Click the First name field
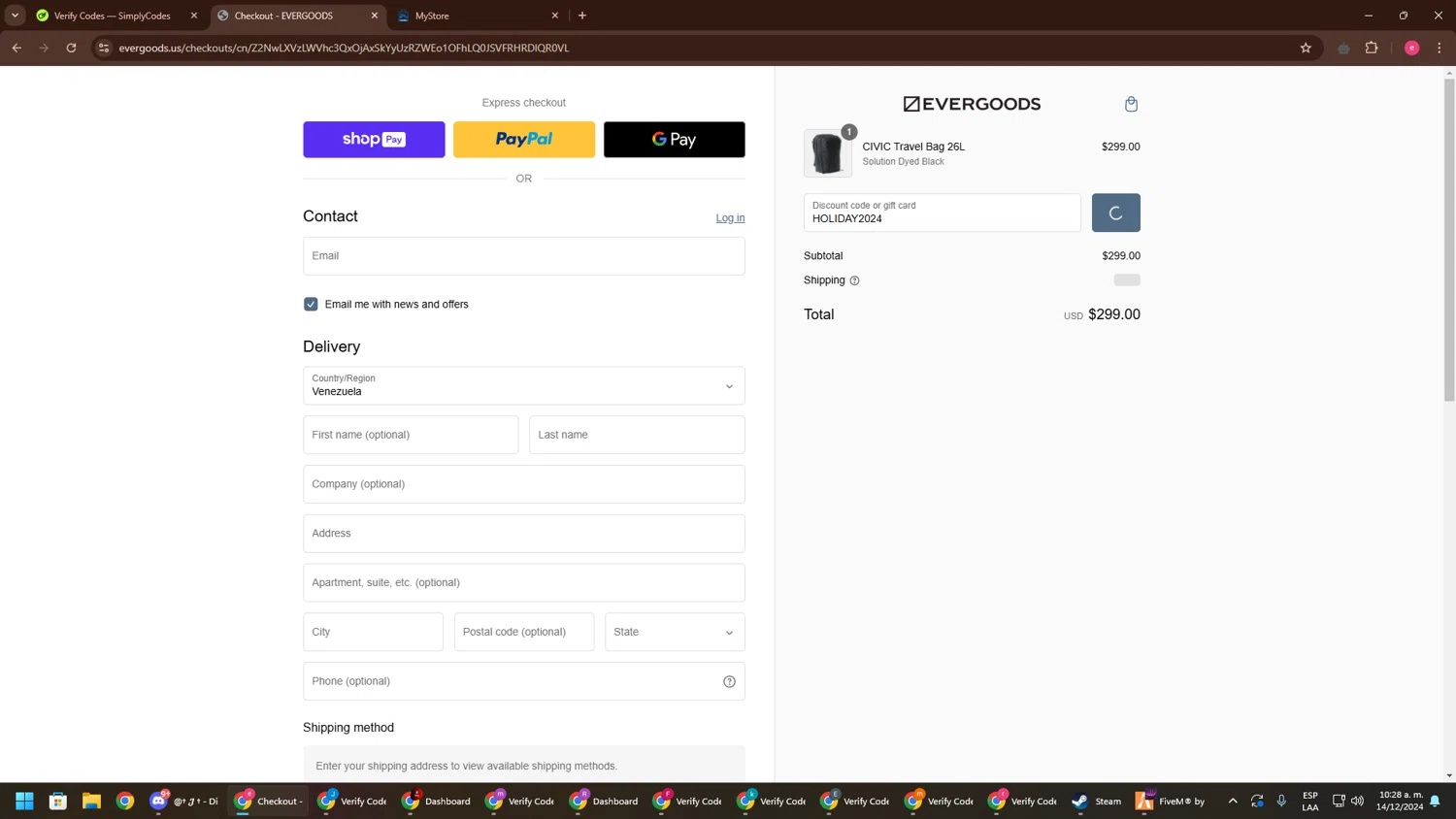 pos(411,435)
